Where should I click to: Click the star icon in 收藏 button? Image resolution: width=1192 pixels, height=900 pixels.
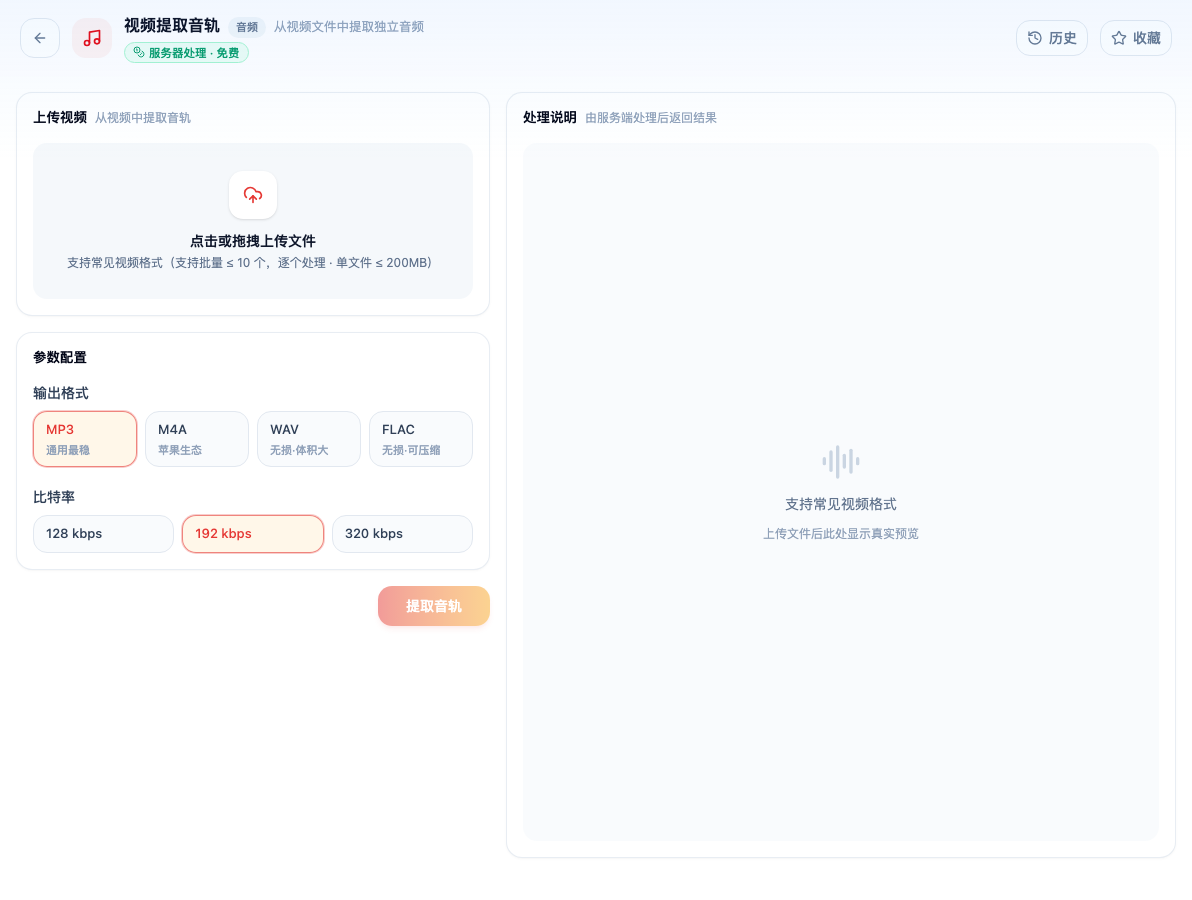pyautogui.click(x=1119, y=38)
